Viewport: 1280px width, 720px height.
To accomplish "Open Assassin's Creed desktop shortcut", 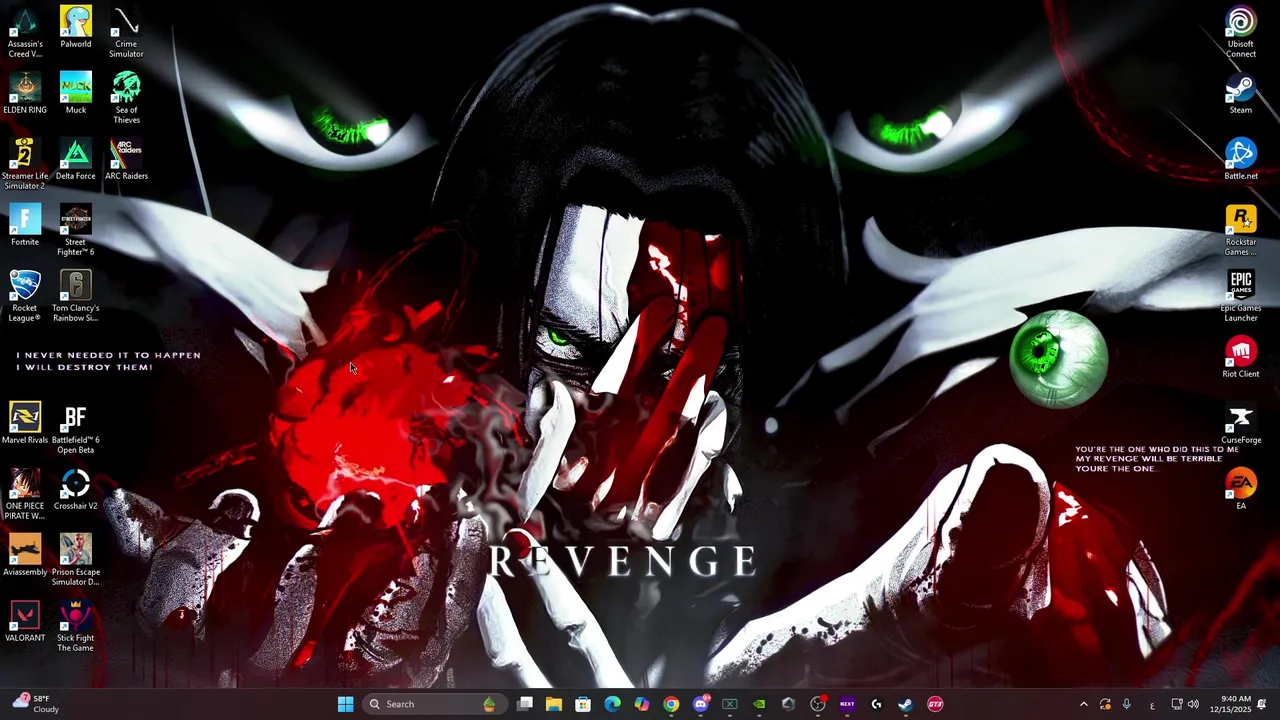I will [25, 32].
